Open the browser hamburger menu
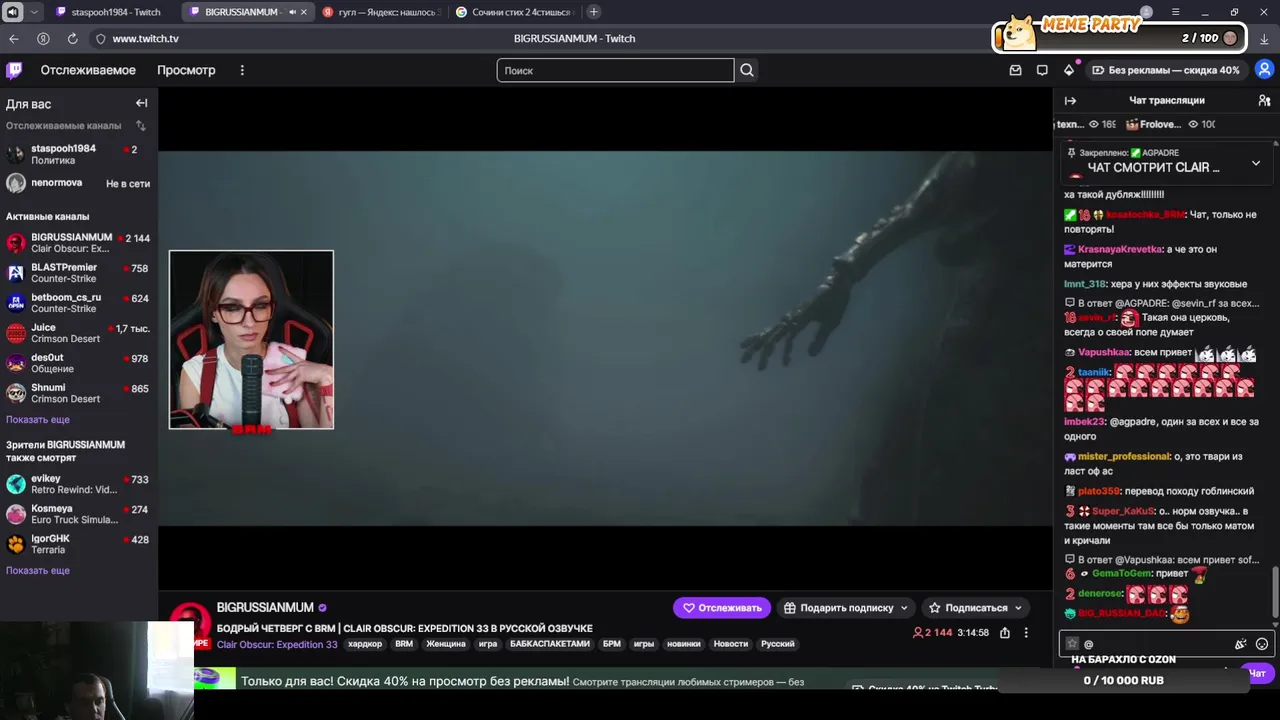 point(1175,12)
